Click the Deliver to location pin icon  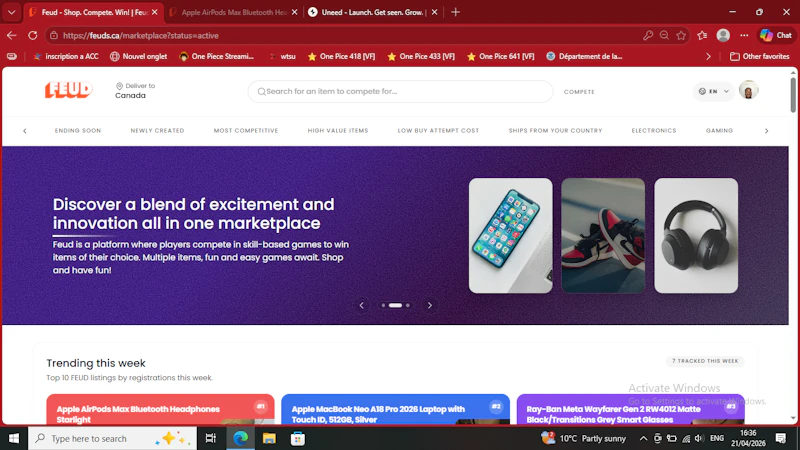click(119, 86)
